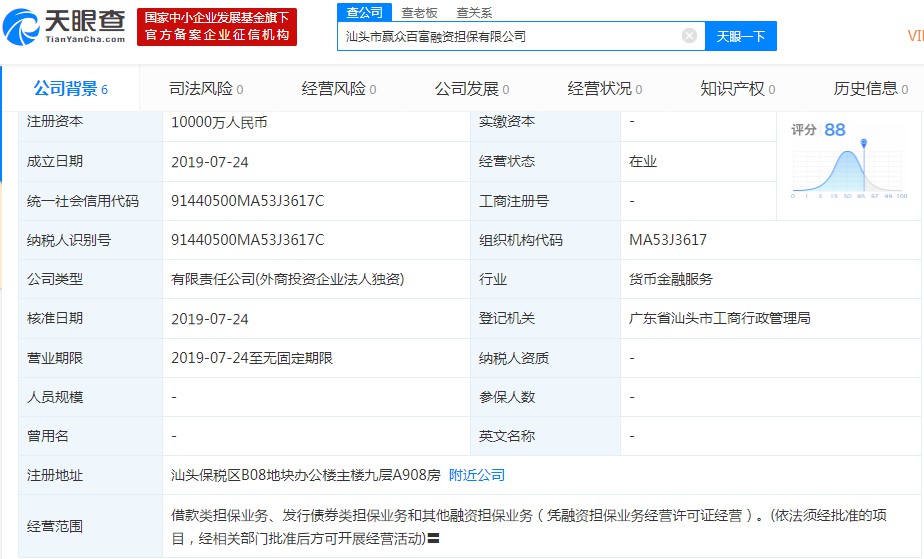Click the score value 88
This screenshot has height=559, width=924.
click(x=834, y=130)
